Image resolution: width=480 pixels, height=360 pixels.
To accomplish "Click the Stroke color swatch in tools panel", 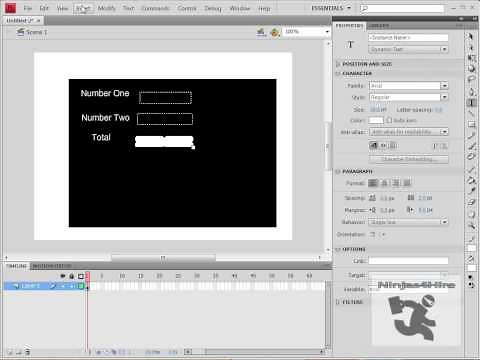I will pos(471,249).
